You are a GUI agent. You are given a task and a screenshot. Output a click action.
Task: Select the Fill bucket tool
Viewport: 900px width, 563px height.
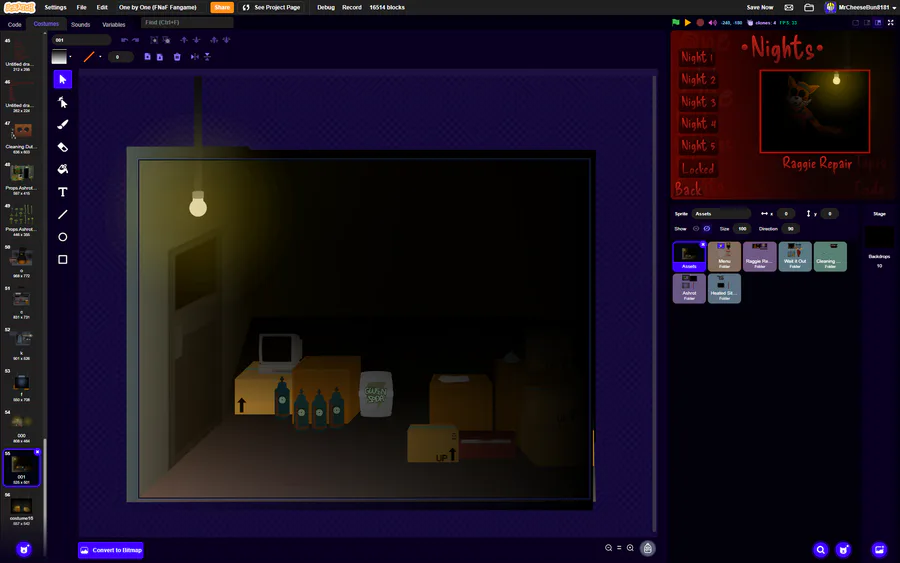click(63, 169)
